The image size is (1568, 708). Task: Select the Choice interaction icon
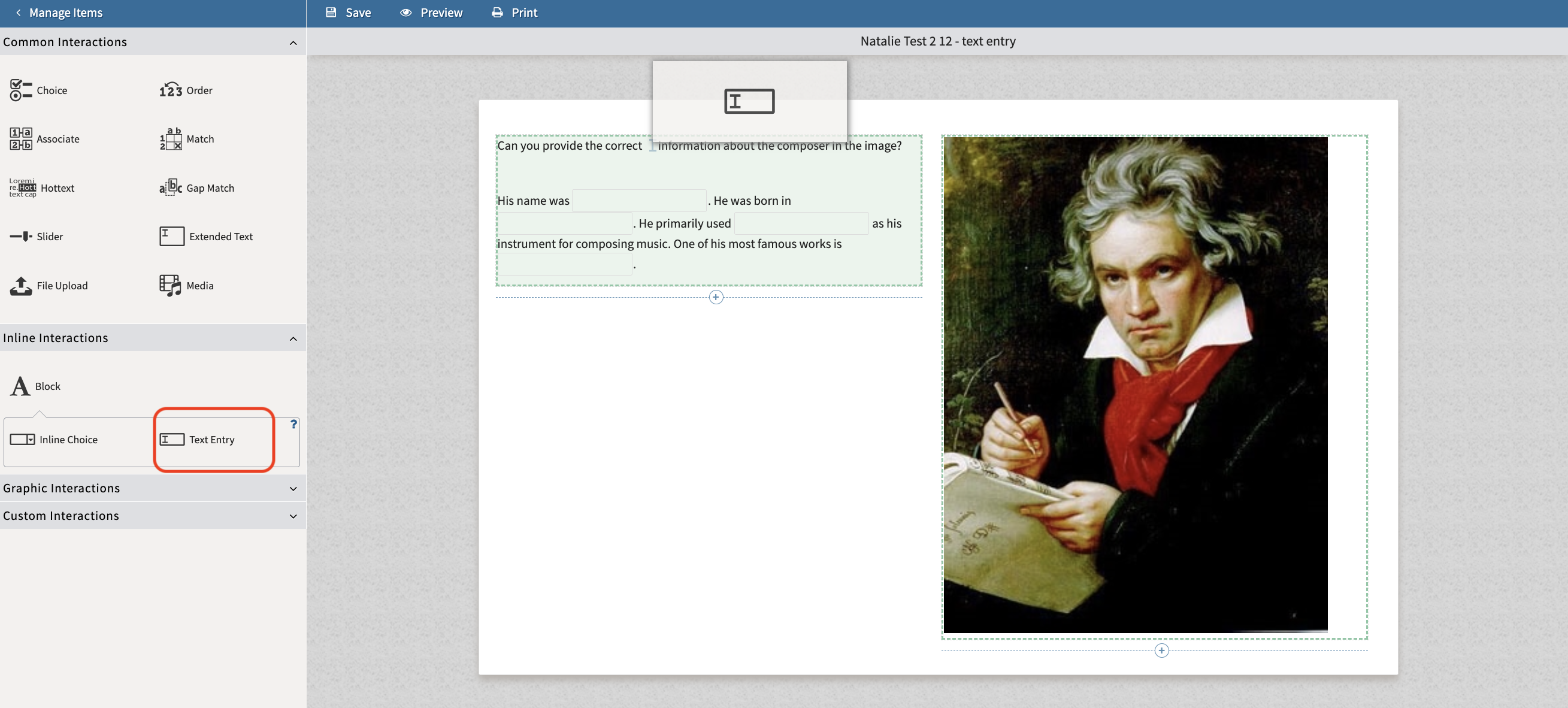tap(21, 90)
